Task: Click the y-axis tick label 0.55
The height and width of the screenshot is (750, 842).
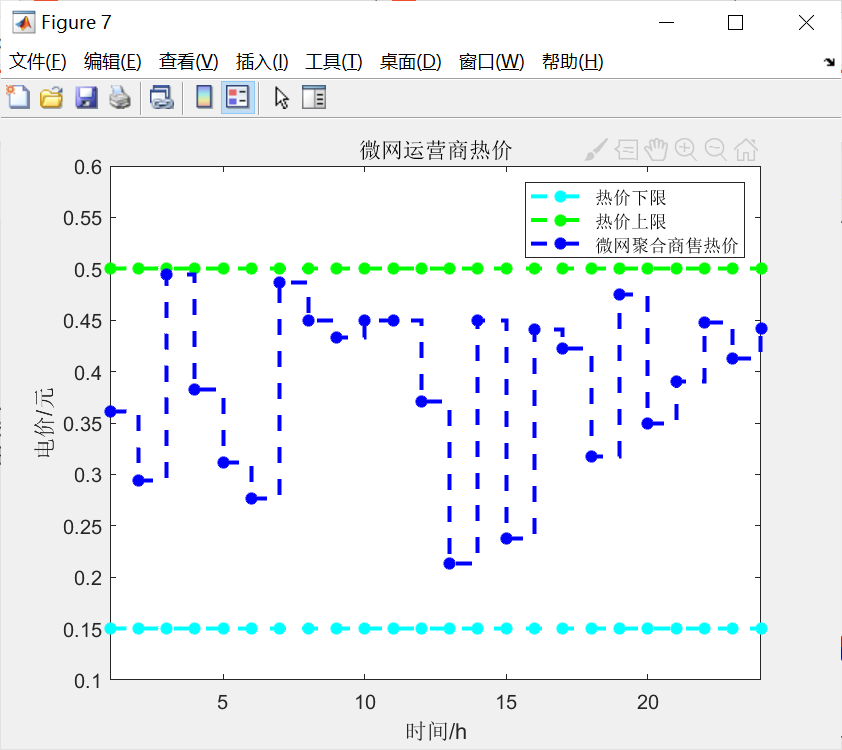Action: (82, 218)
